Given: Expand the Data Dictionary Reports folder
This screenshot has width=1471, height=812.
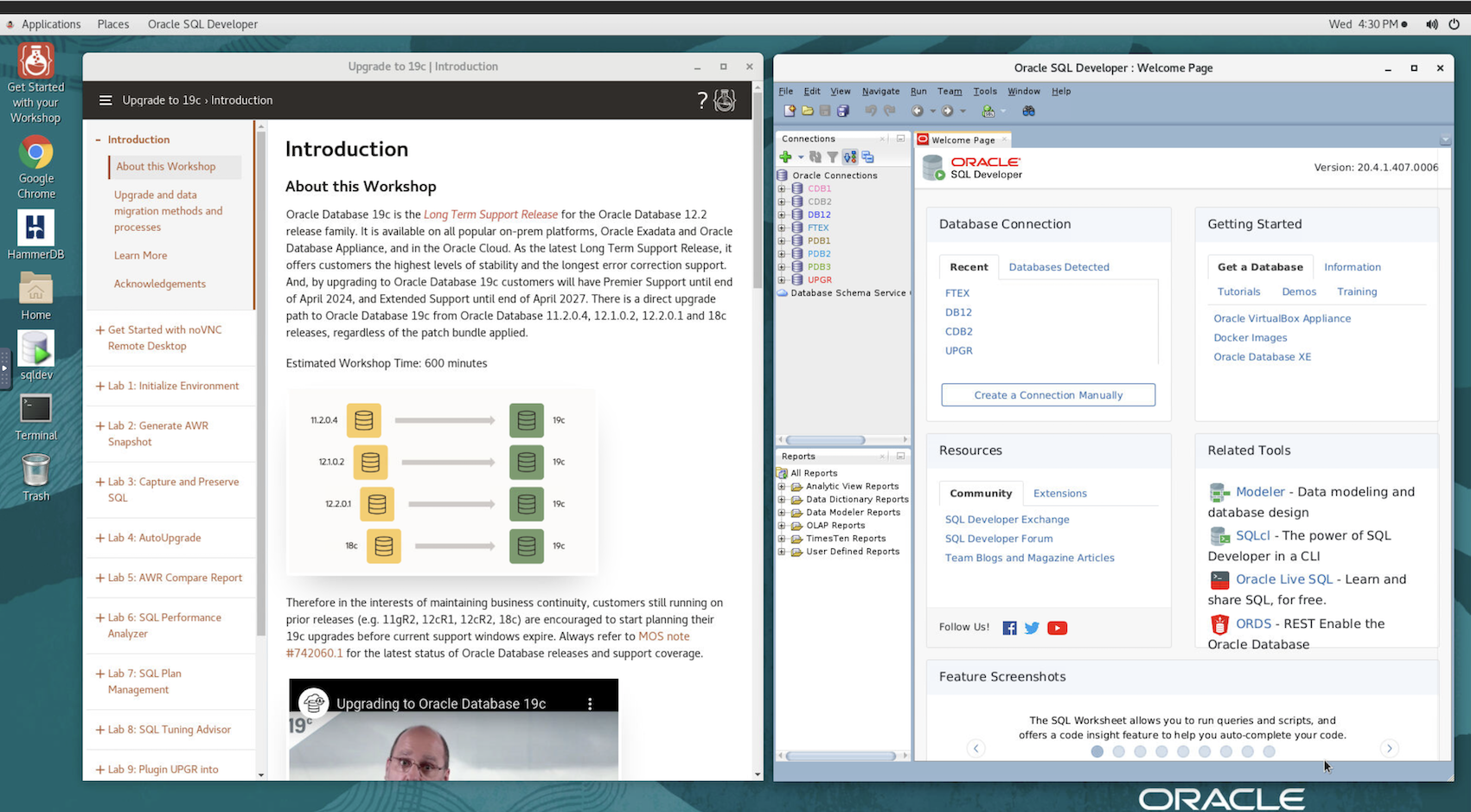Looking at the screenshot, I should (x=782, y=499).
